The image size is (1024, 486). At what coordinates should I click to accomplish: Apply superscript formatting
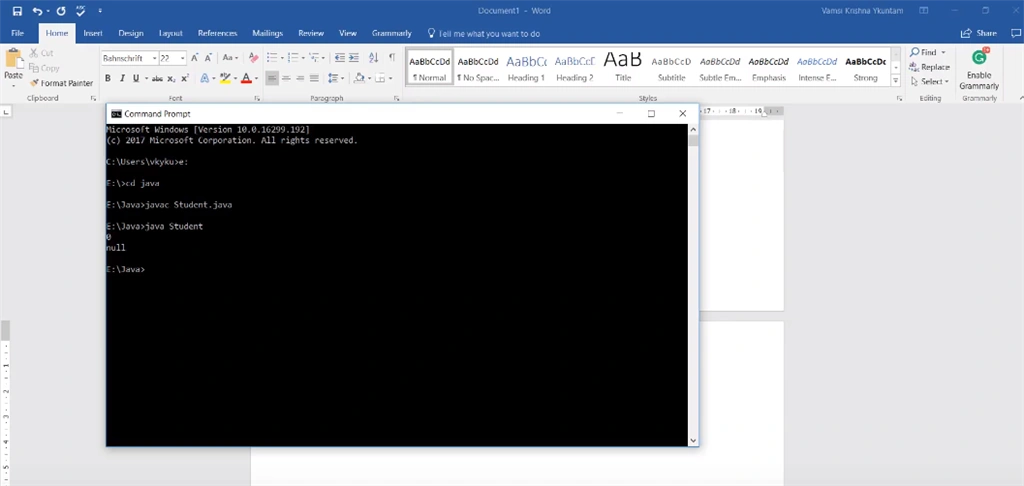pos(185,78)
